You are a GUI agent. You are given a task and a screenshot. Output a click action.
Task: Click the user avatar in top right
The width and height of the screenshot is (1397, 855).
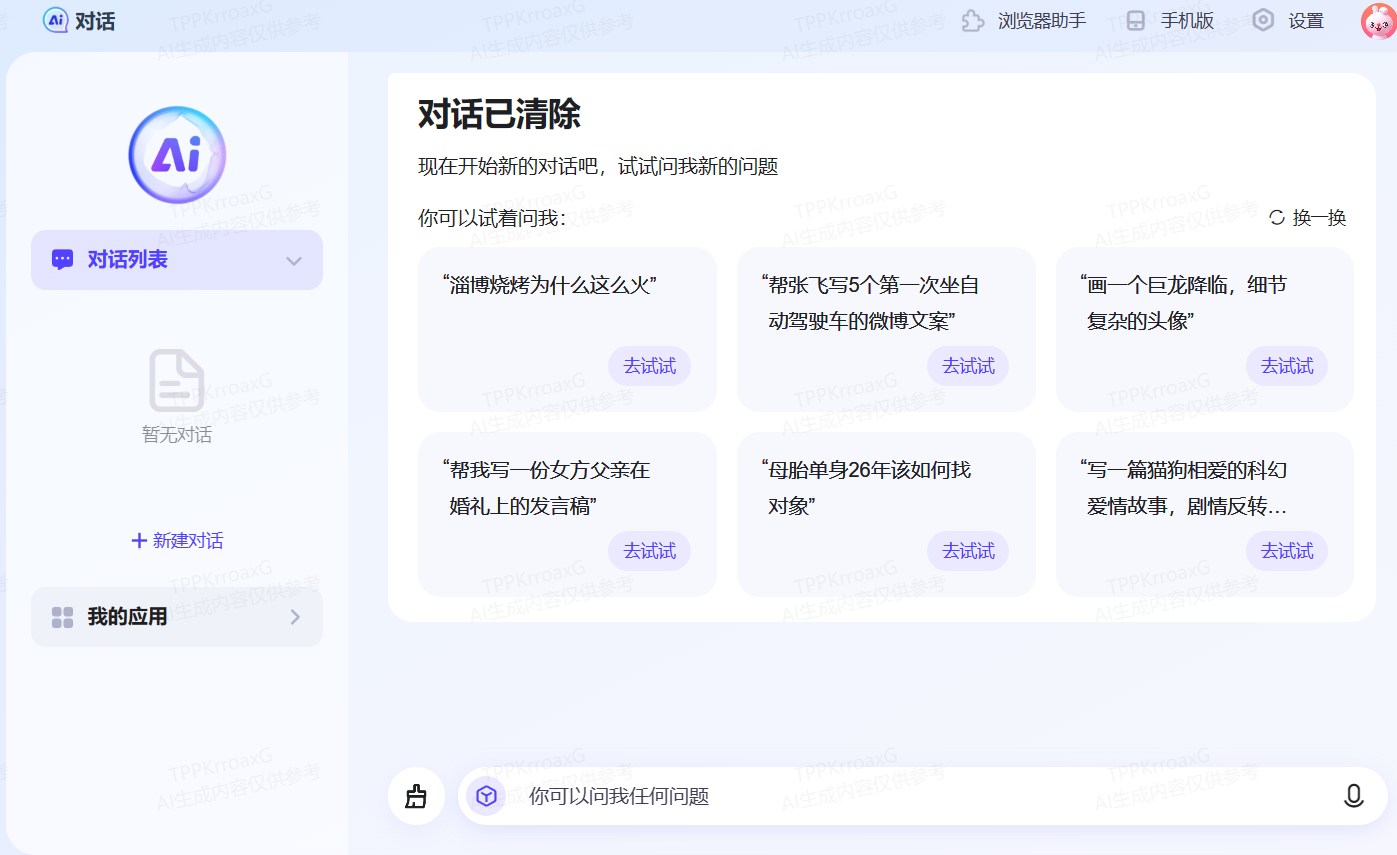click(1378, 21)
